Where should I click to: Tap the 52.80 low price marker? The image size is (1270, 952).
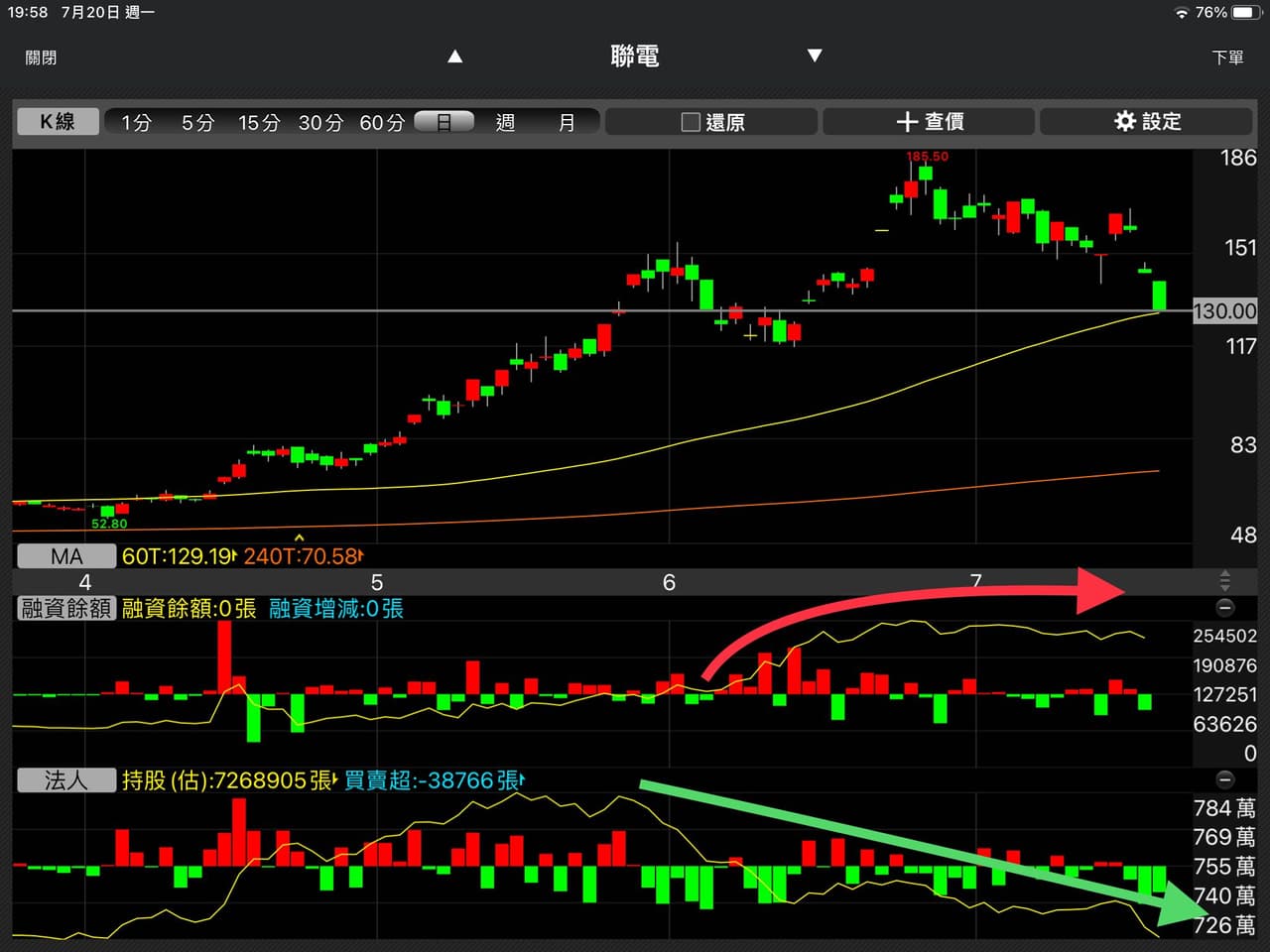tap(109, 524)
